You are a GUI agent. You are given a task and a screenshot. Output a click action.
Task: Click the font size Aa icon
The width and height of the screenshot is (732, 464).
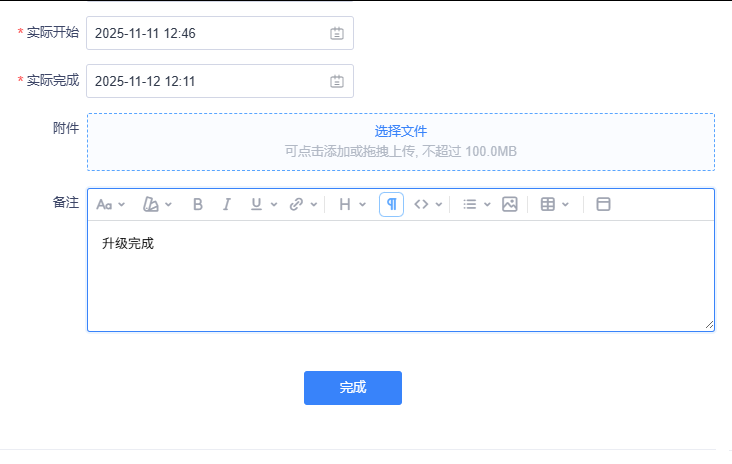(104, 204)
